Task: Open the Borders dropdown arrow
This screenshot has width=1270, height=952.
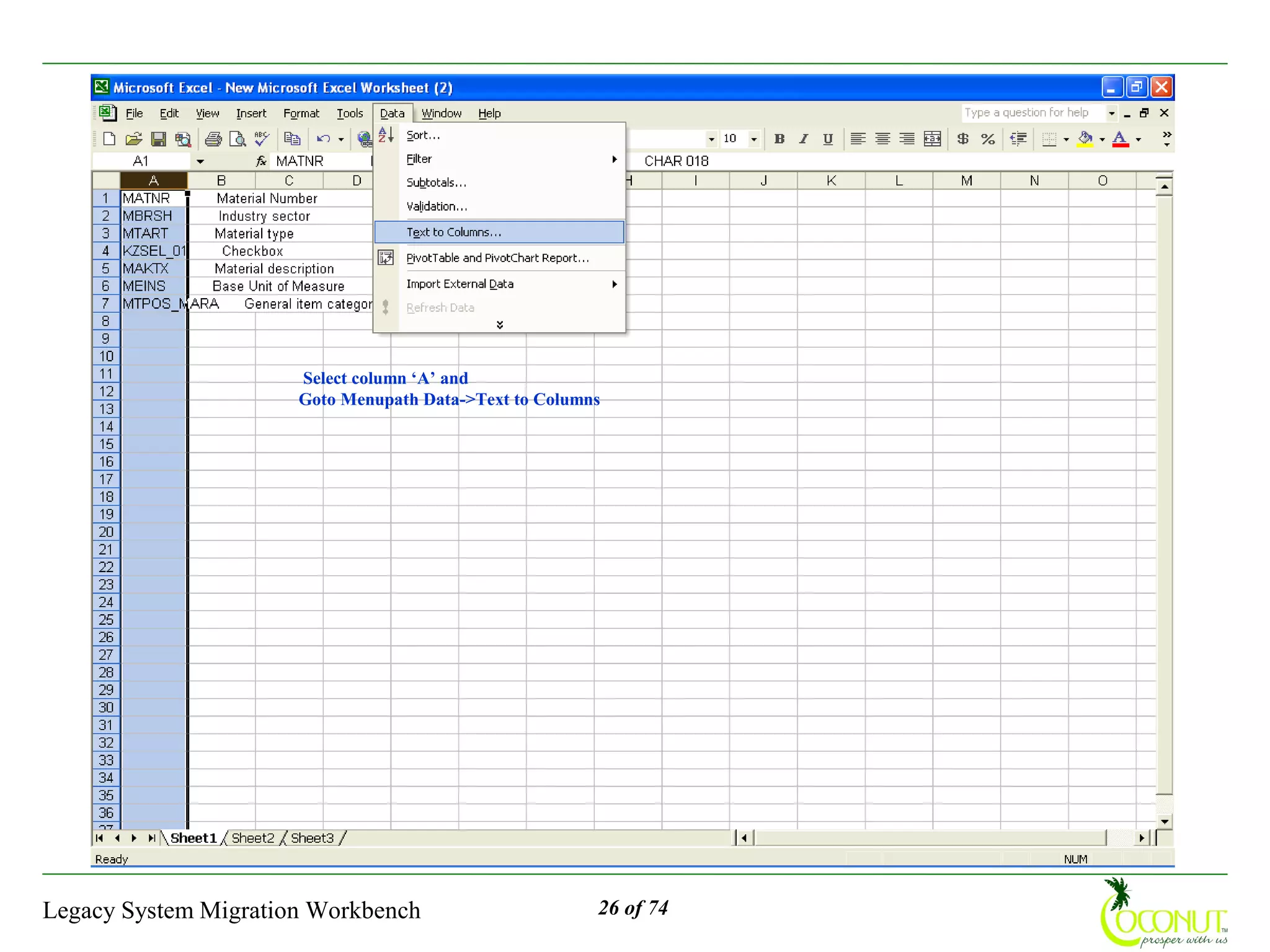Action: click(x=1066, y=139)
